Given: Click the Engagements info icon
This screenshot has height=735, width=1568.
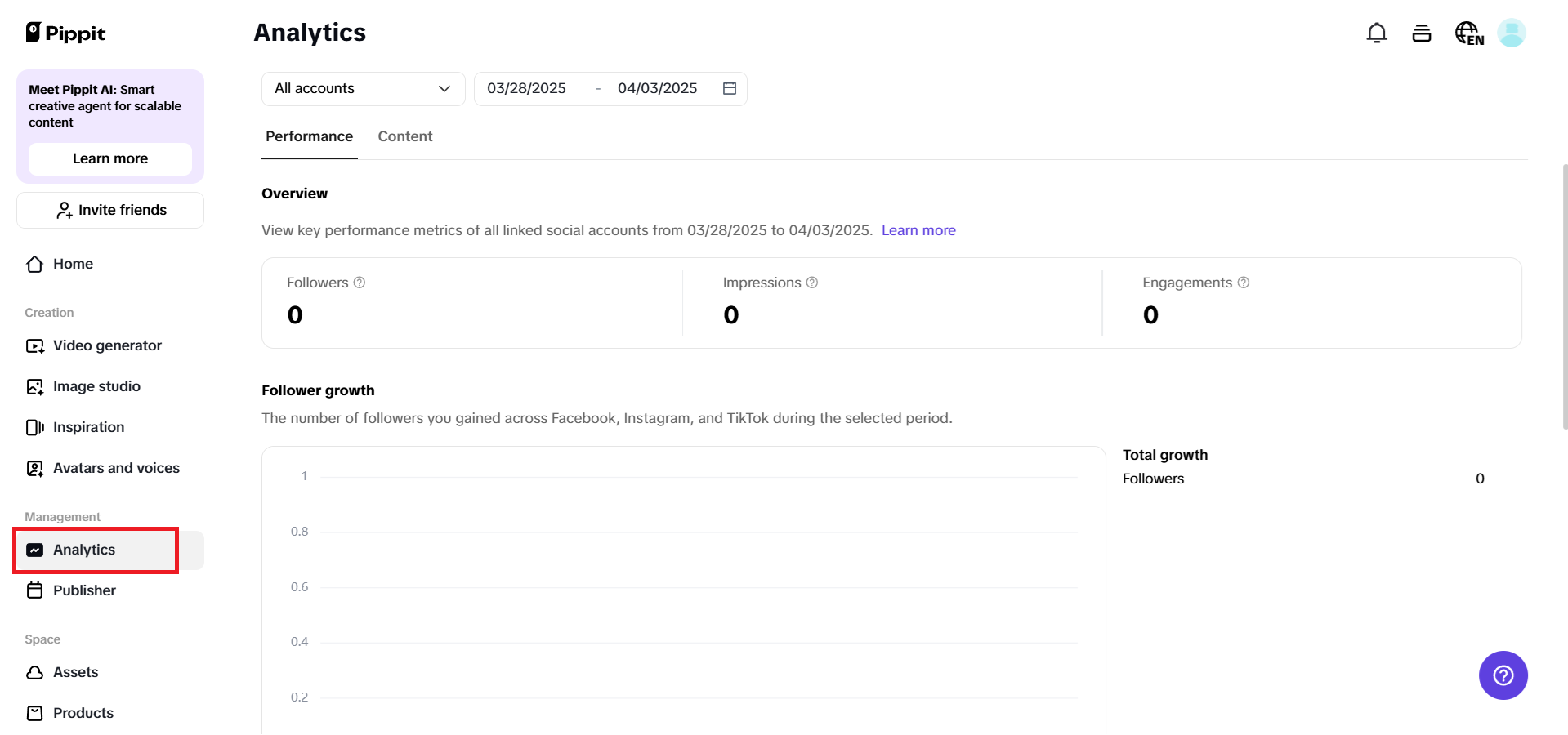Looking at the screenshot, I should [1244, 283].
